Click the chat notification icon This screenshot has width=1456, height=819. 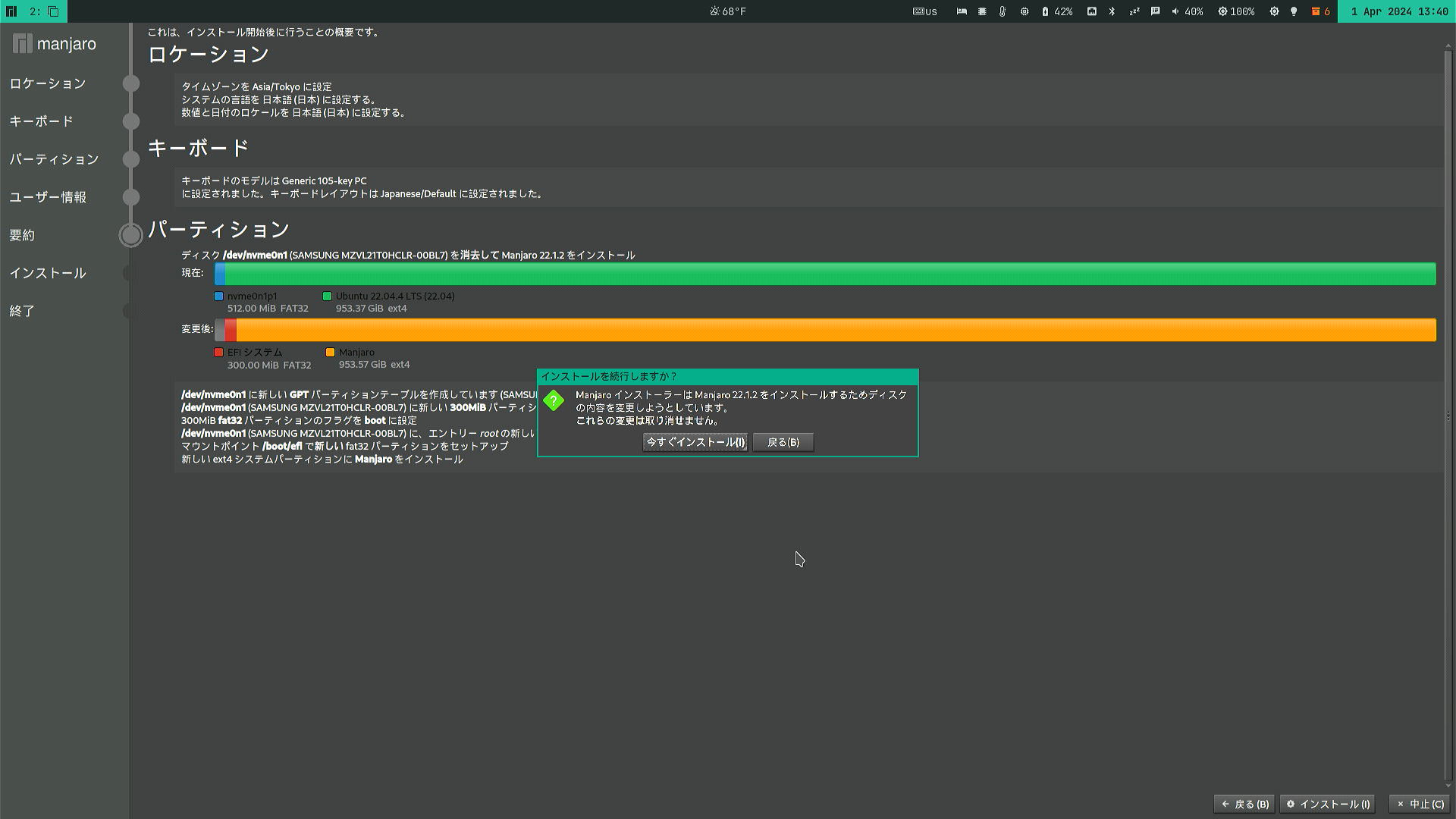click(1155, 11)
